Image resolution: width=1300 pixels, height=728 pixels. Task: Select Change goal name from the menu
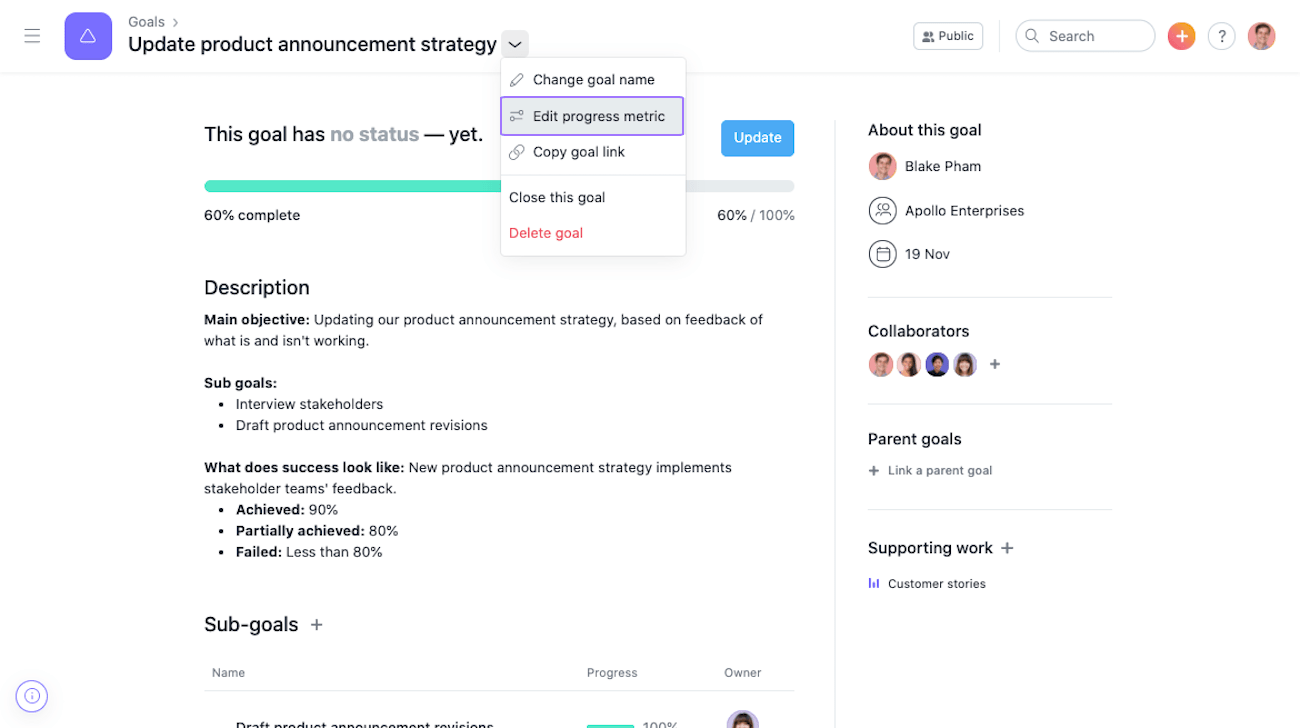[593, 80]
